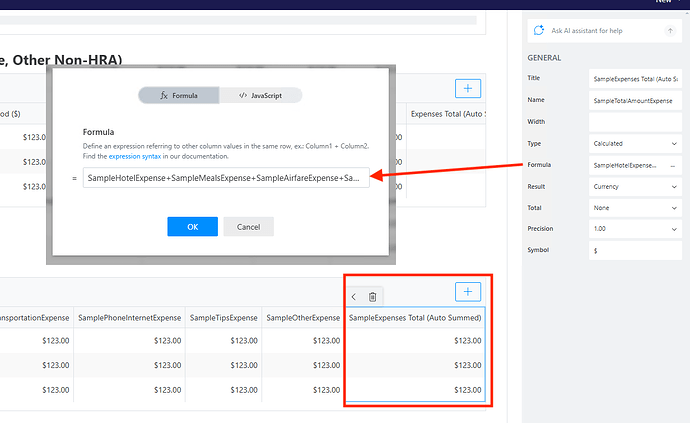The image size is (690, 423).
Task: Confirm the formula with OK
Action: 192,227
